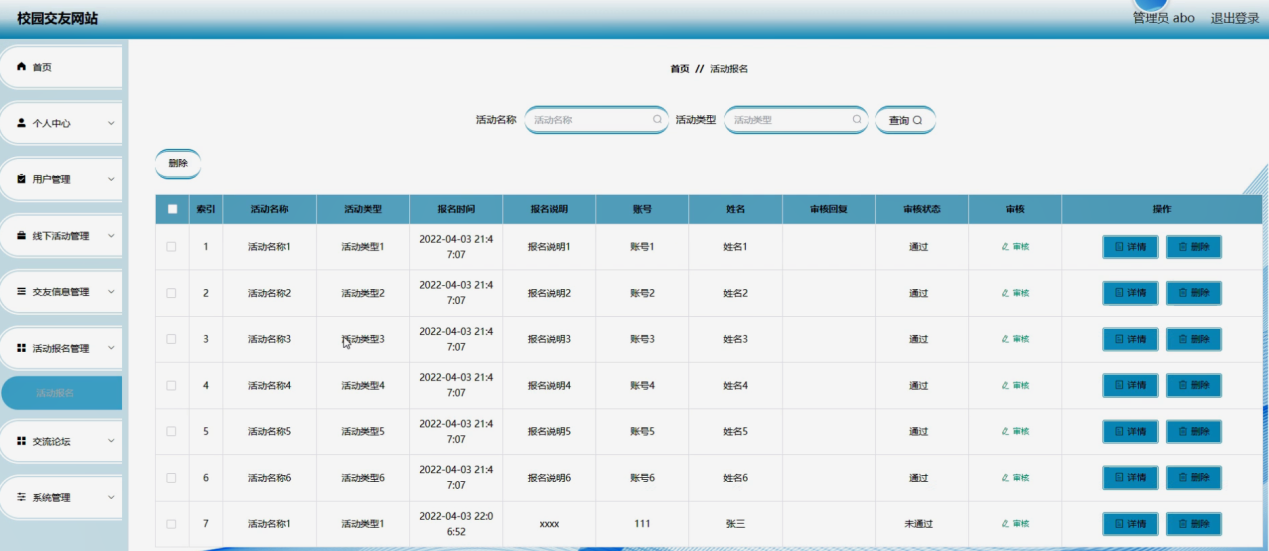
Task: Open the 个人中心 sidebar menu
Action: (61, 123)
